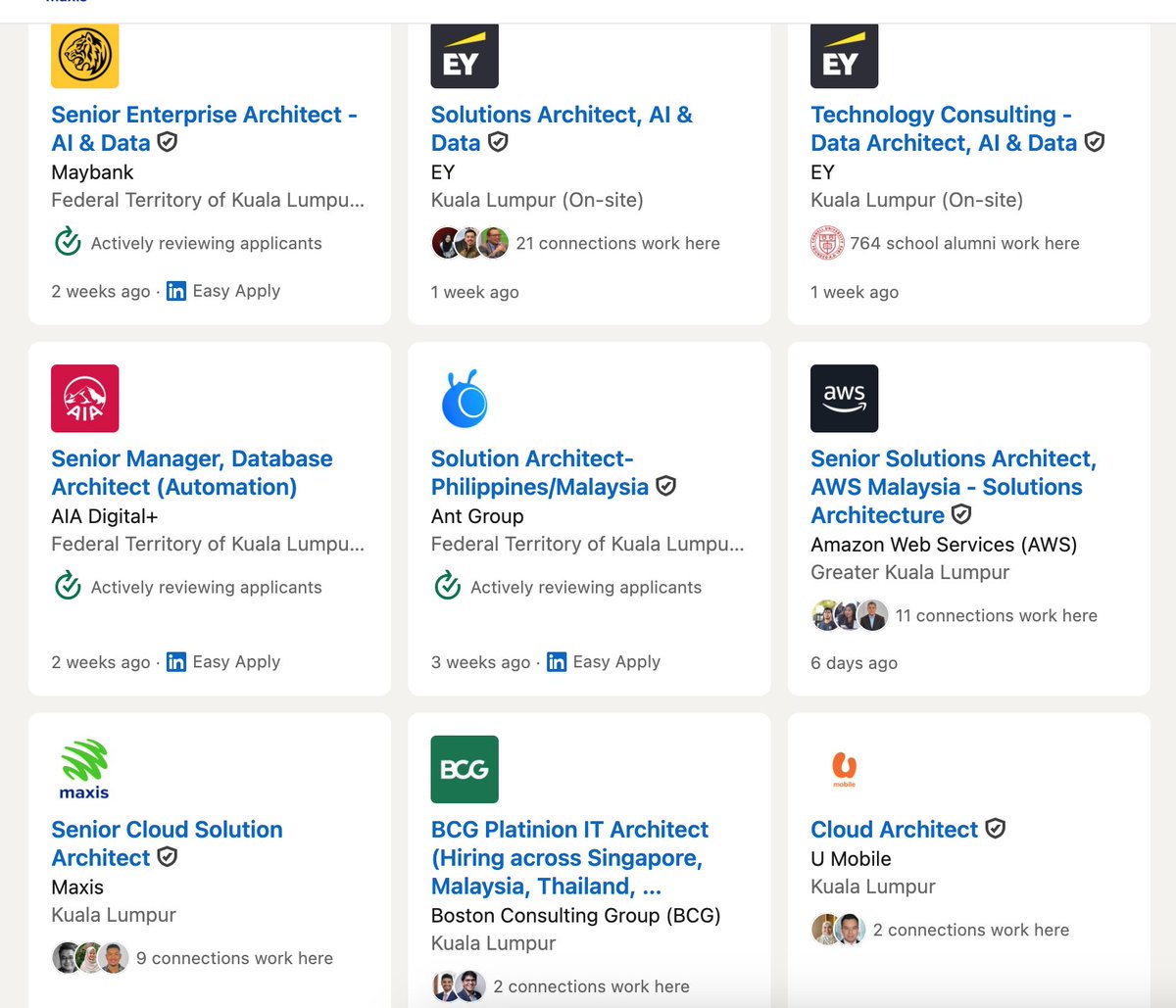Click LinkedIn Easy Apply icon on Maybank card
This screenshot has height=1008, width=1176.
click(x=176, y=291)
